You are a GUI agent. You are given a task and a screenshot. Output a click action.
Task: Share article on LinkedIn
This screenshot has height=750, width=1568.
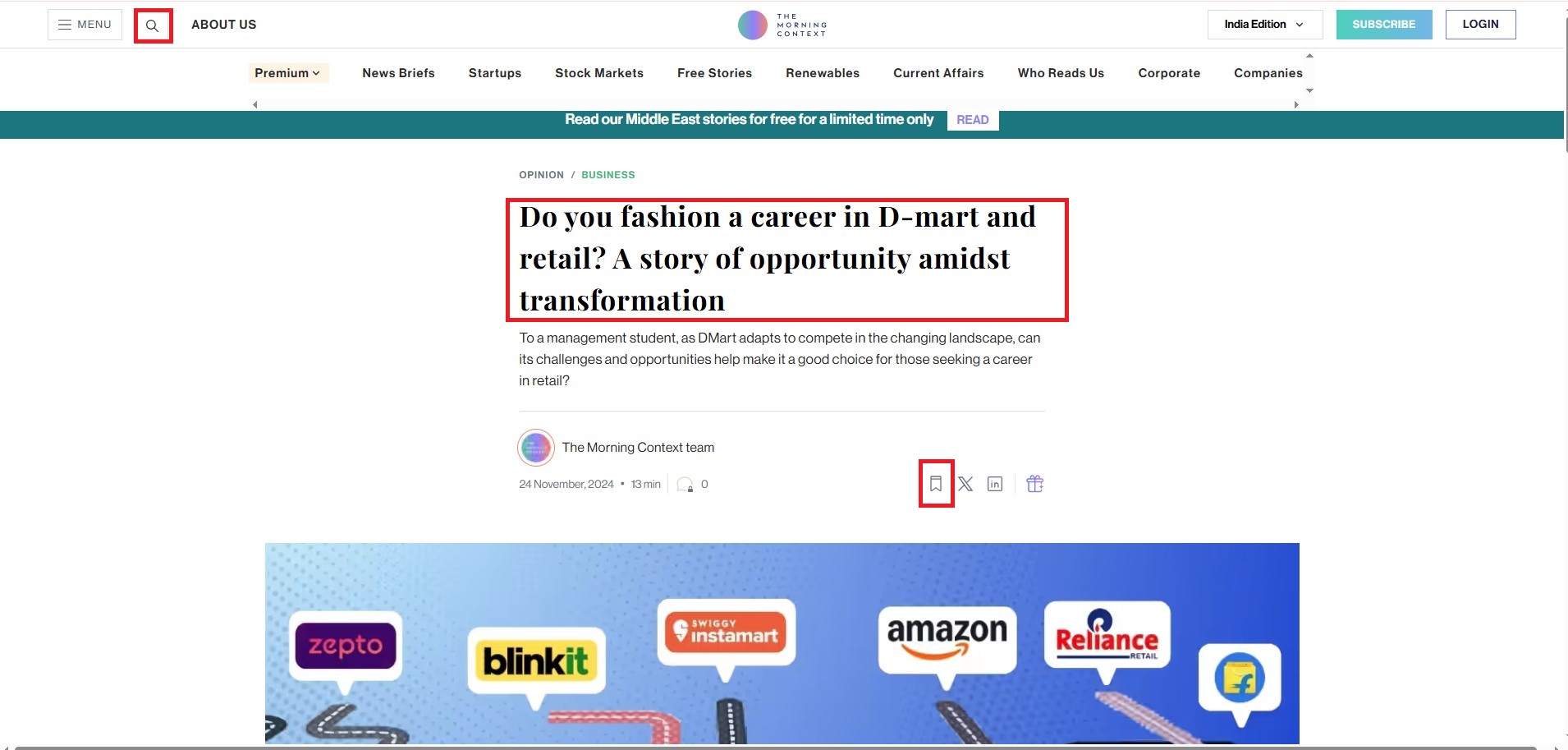[995, 484]
